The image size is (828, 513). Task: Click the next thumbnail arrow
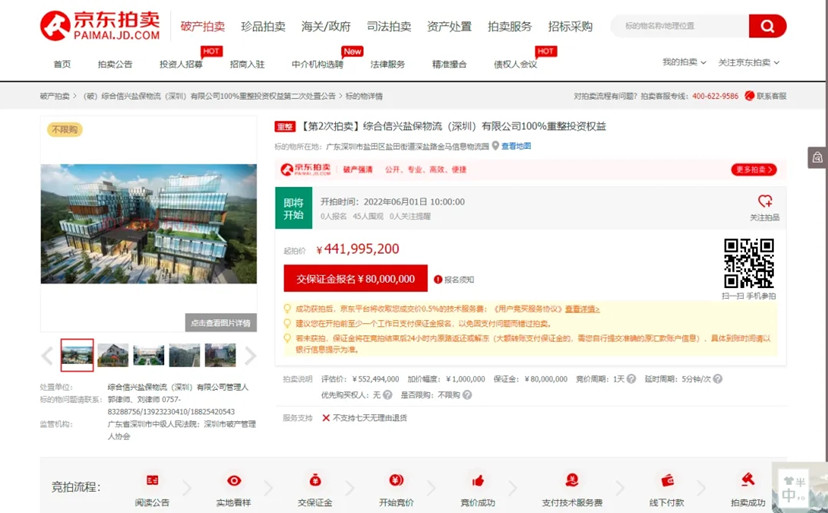tap(250, 356)
